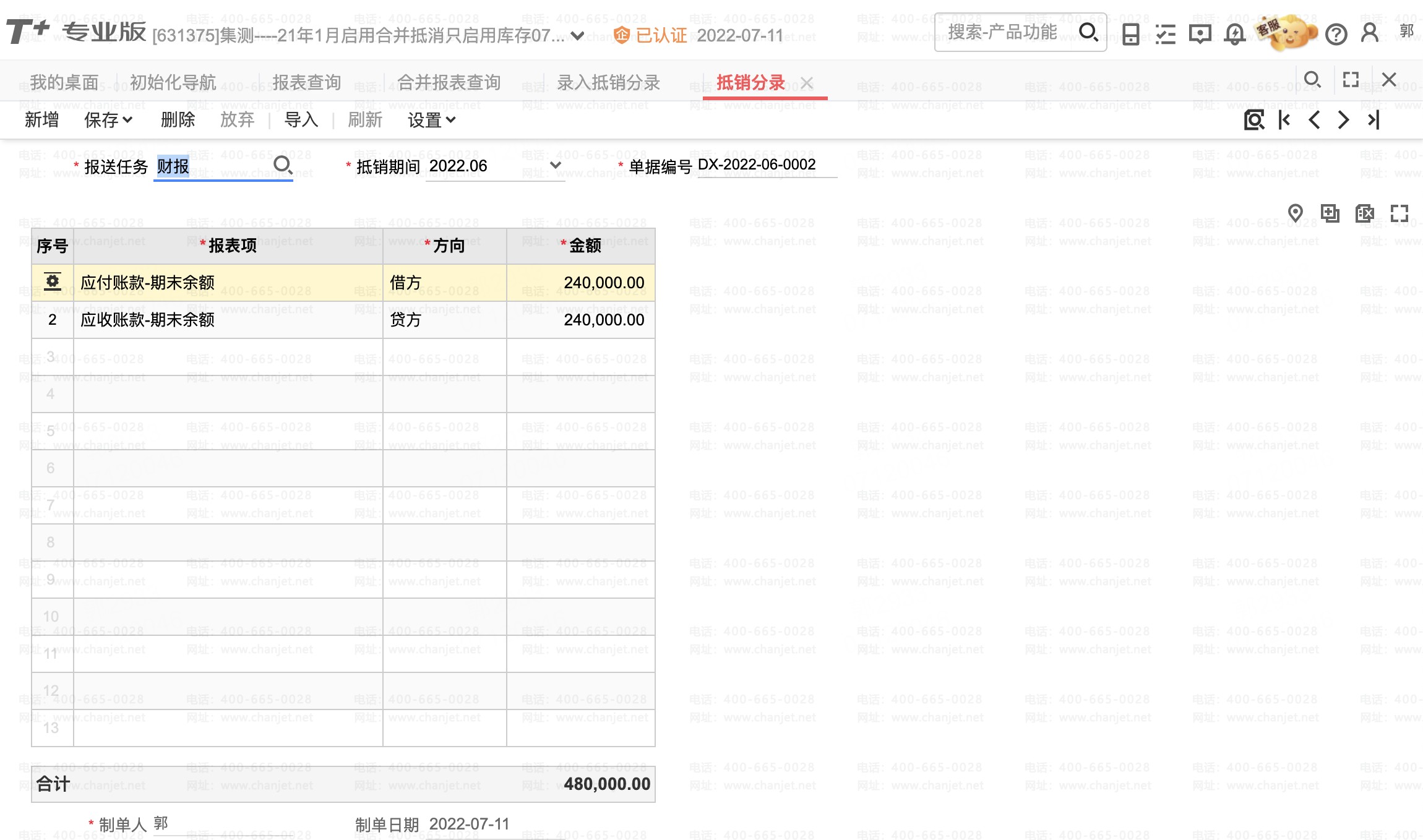Open the user profile icon
Image resolution: width=1423 pixels, height=840 pixels.
1370,32
